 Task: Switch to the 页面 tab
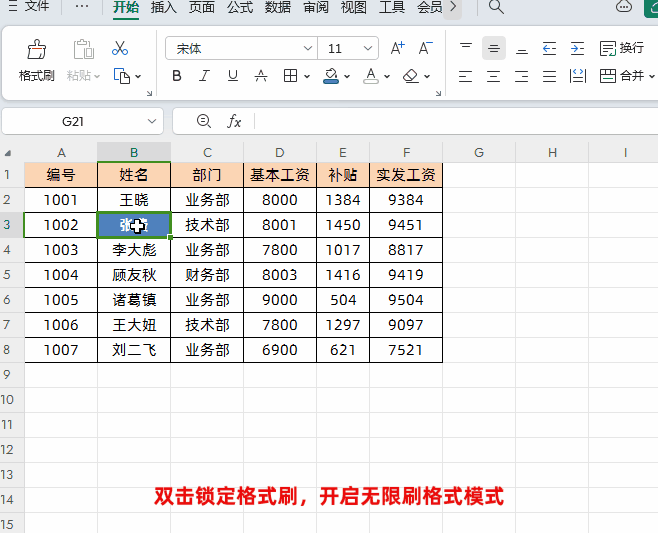pos(201,7)
